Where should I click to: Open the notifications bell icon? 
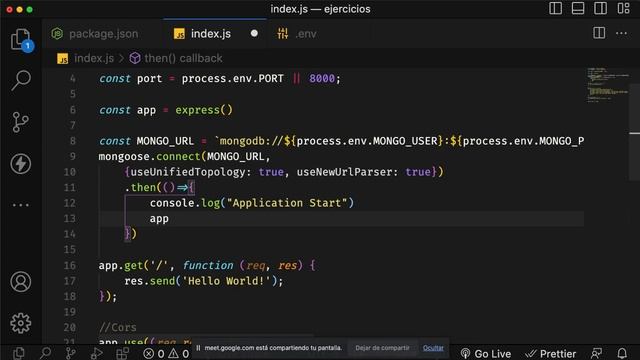tap(622, 353)
